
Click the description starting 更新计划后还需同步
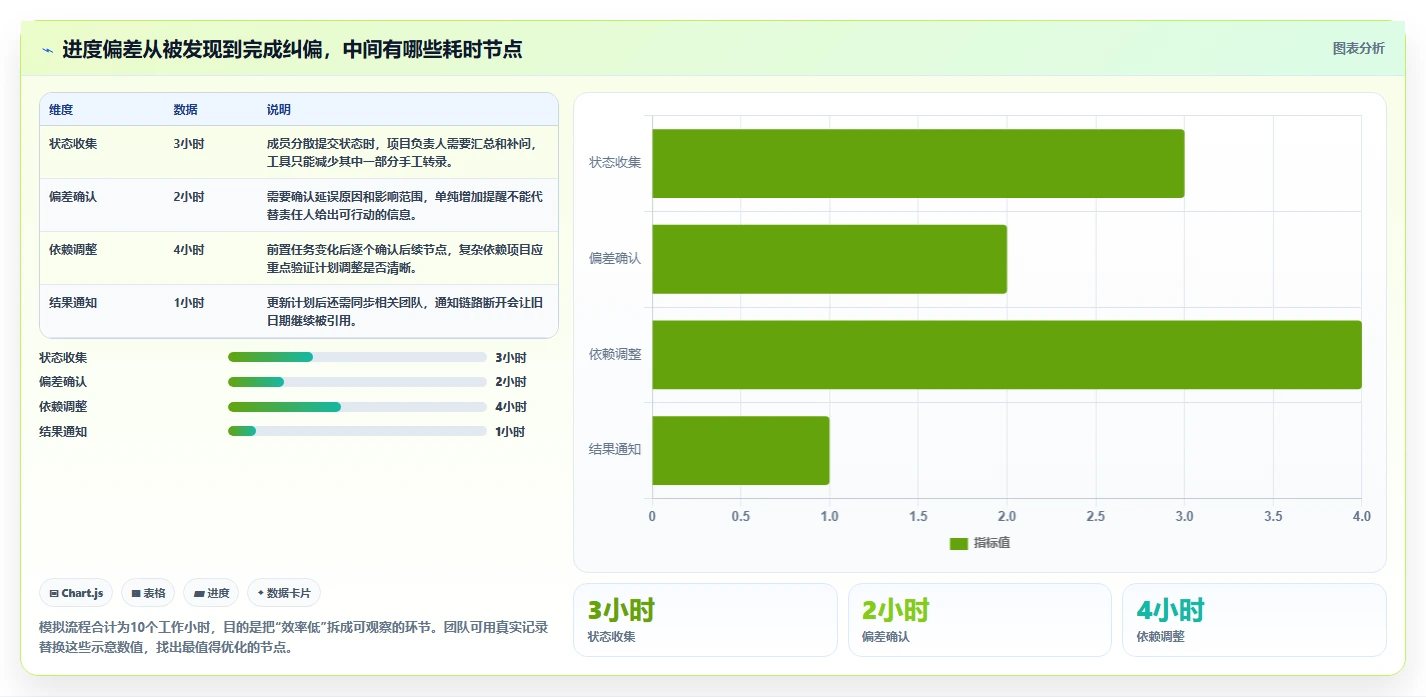407,312
